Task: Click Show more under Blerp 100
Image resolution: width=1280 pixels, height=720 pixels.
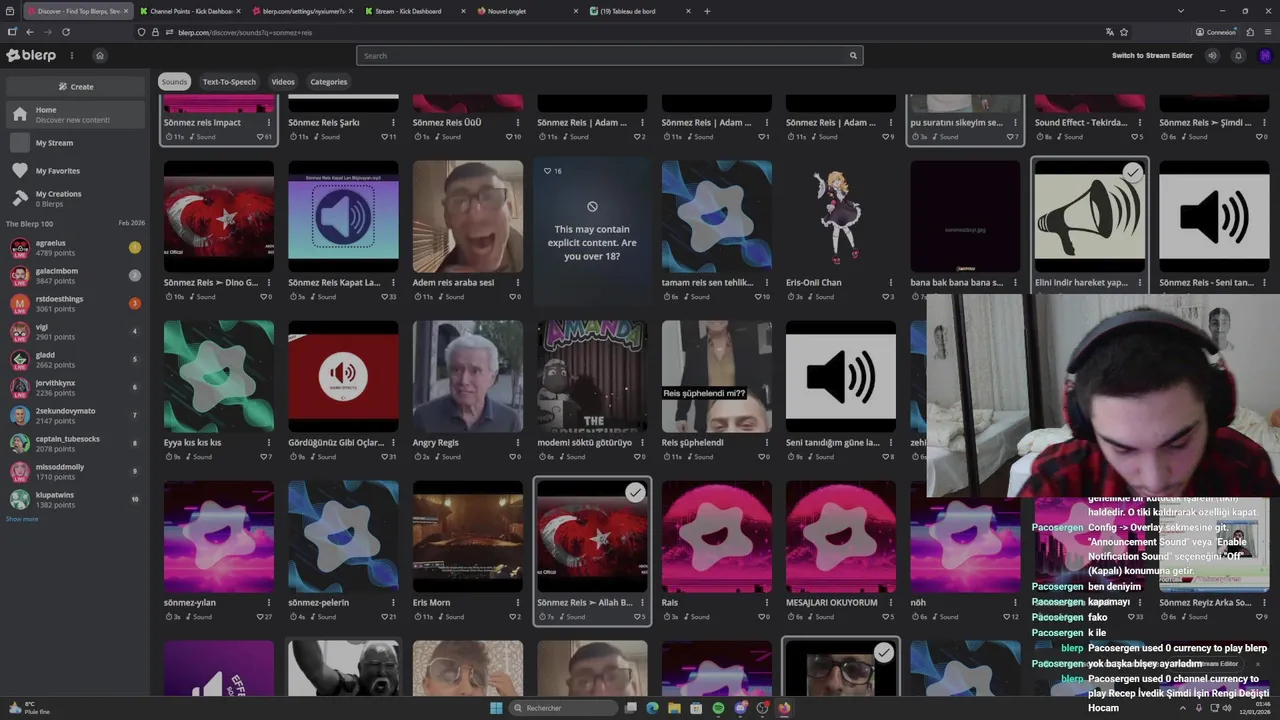Action: (22, 519)
